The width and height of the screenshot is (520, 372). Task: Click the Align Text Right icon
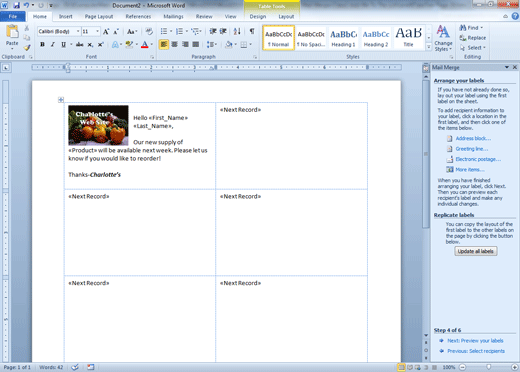185,44
